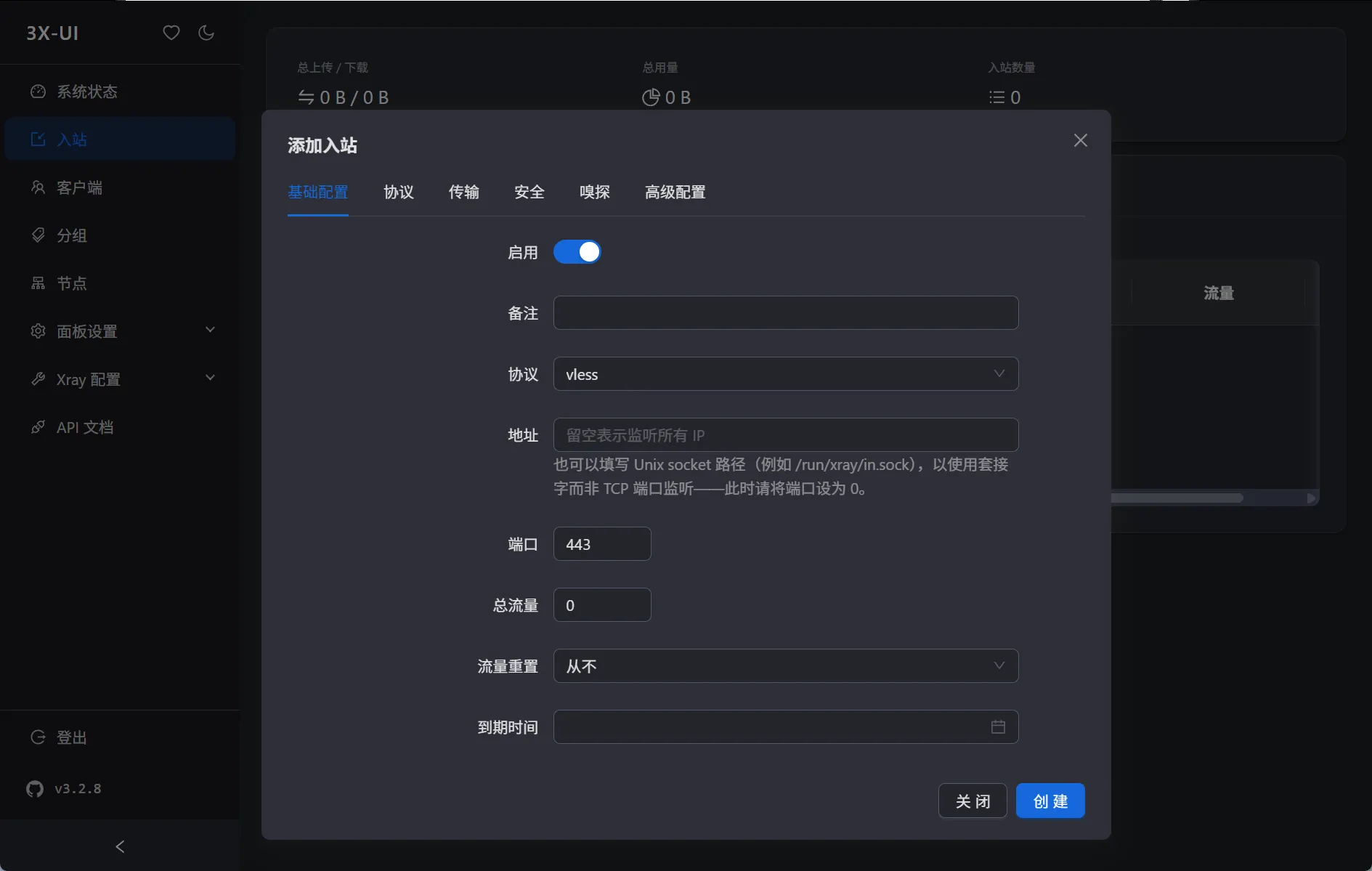This screenshot has height=871, width=1372.
Task: Click the 端口 443 port field
Action: (x=602, y=544)
